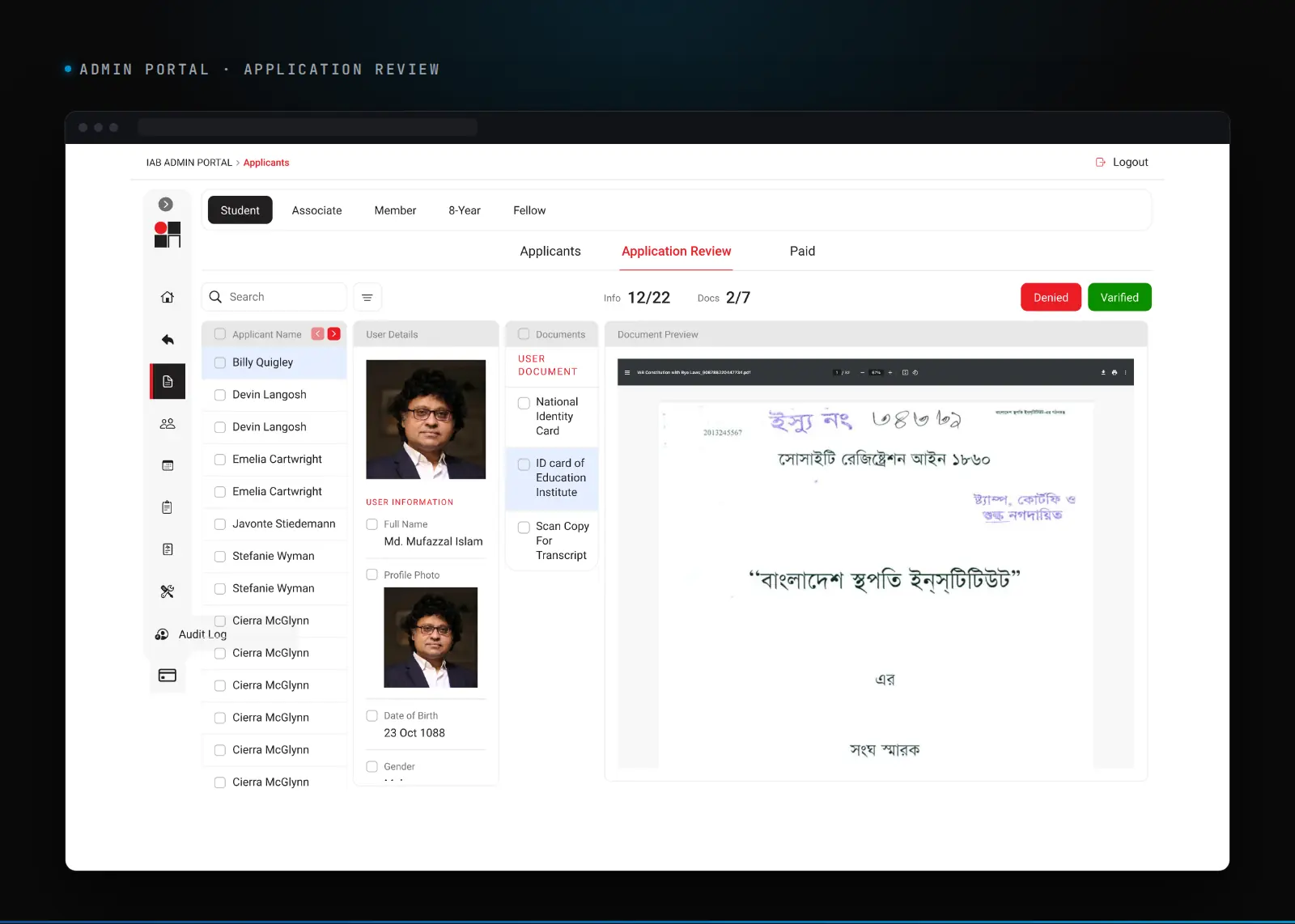Open the payment card sidebar icon
Viewport: 1295px width, 924px height.
[168, 676]
